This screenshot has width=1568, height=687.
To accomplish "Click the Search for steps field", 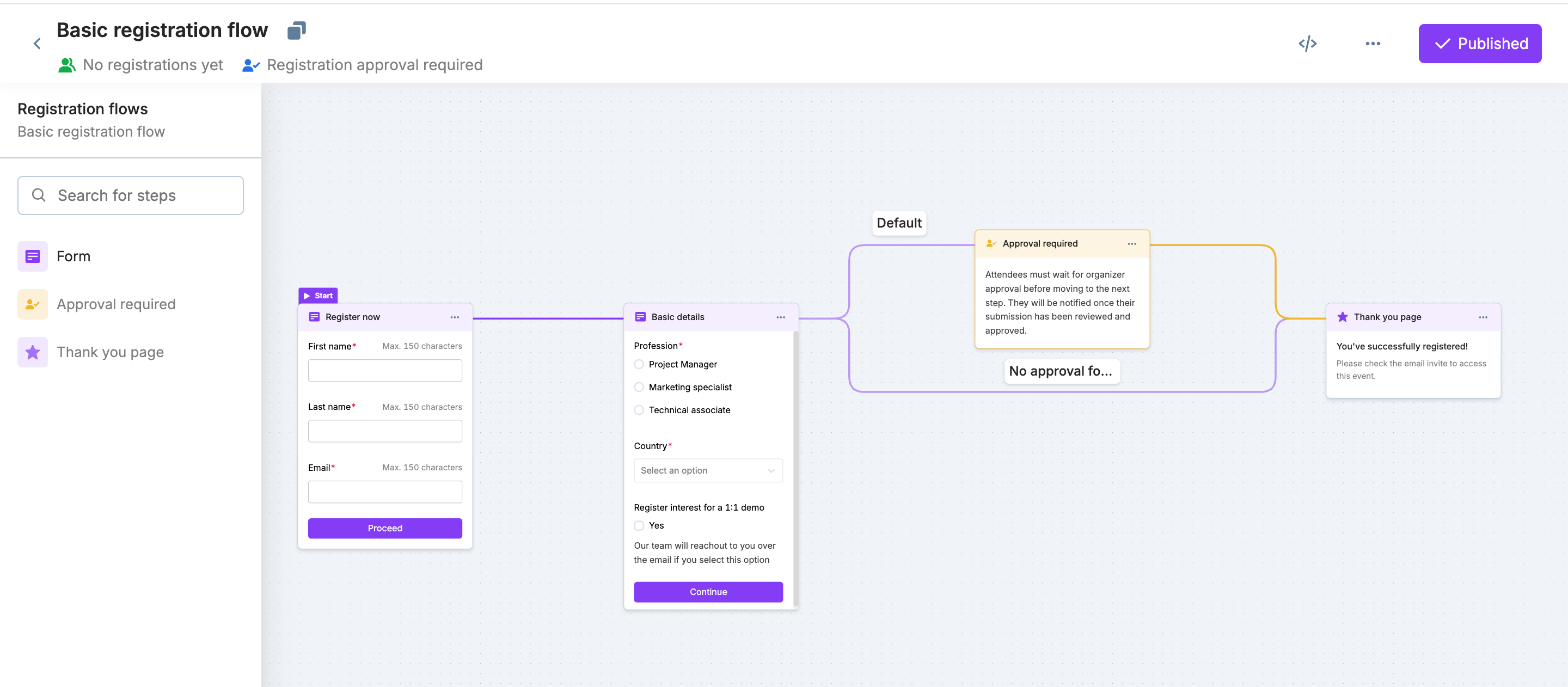I will (130, 195).
